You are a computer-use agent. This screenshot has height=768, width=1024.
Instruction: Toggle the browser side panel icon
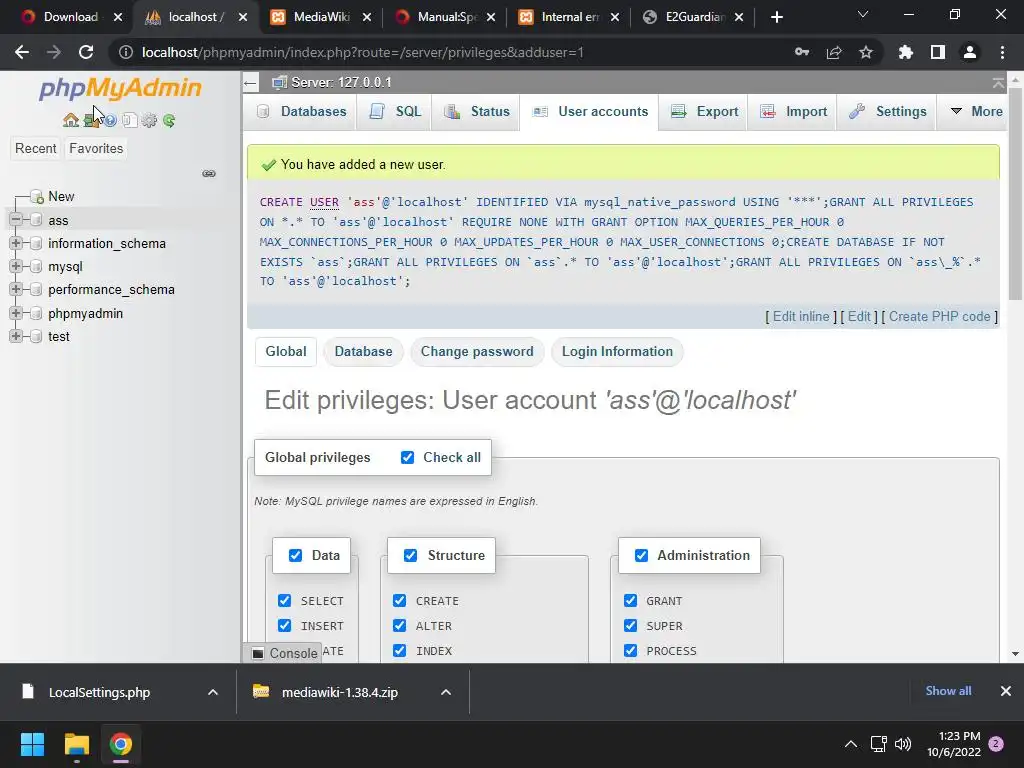pos(938,52)
